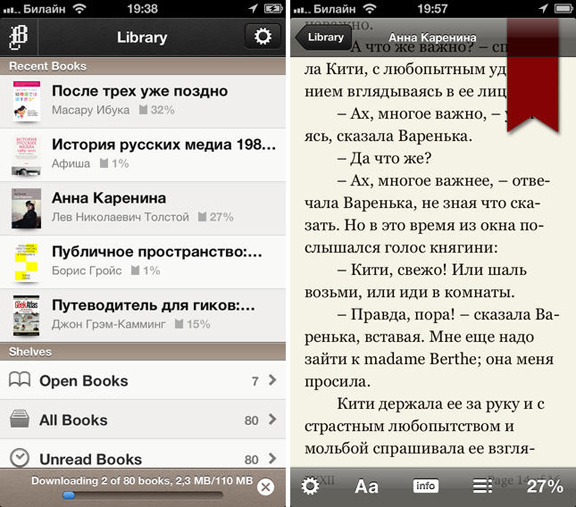Expand Unread Books shelf chevron

tap(272, 458)
